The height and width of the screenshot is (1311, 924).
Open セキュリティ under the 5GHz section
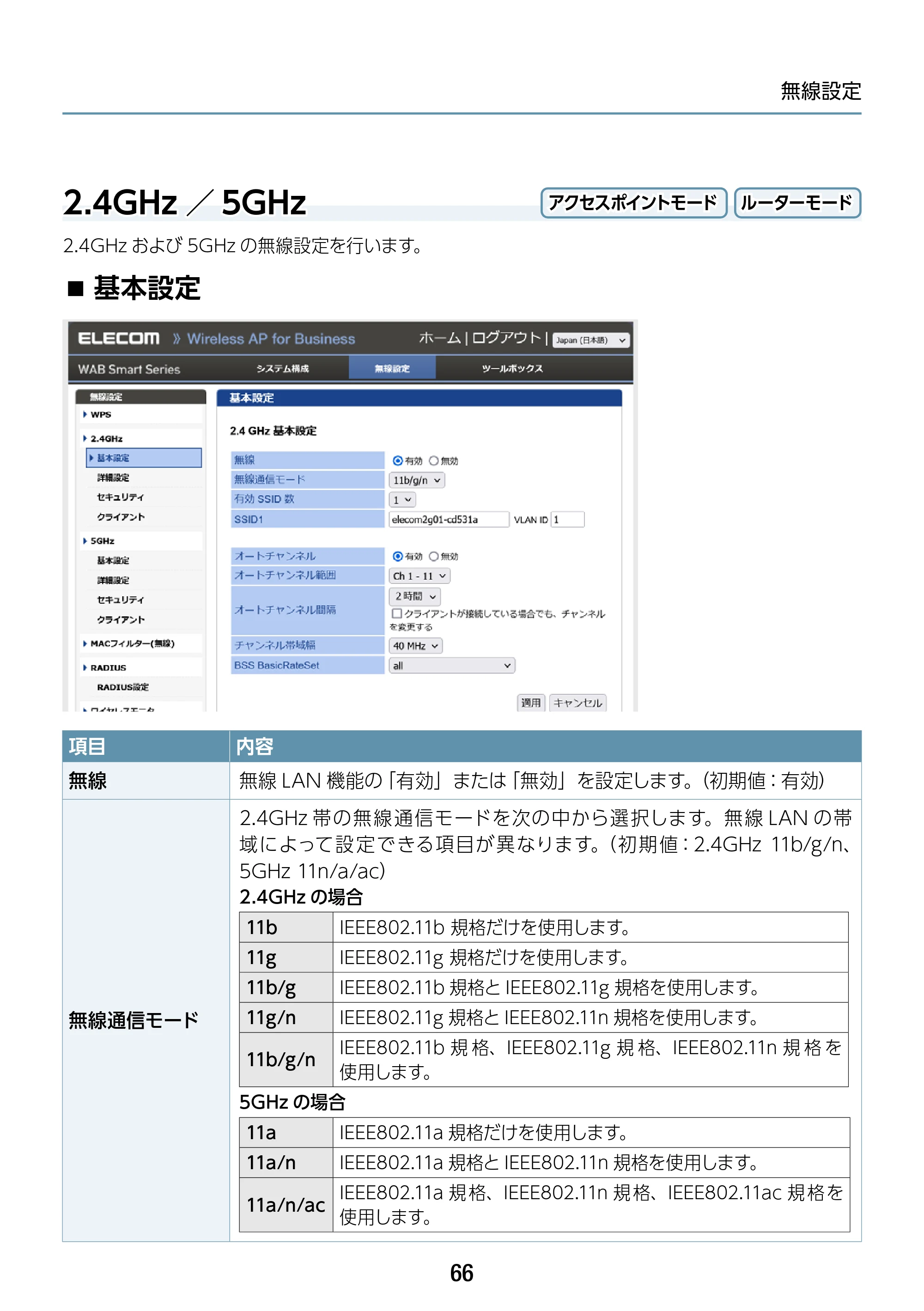click(x=120, y=600)
